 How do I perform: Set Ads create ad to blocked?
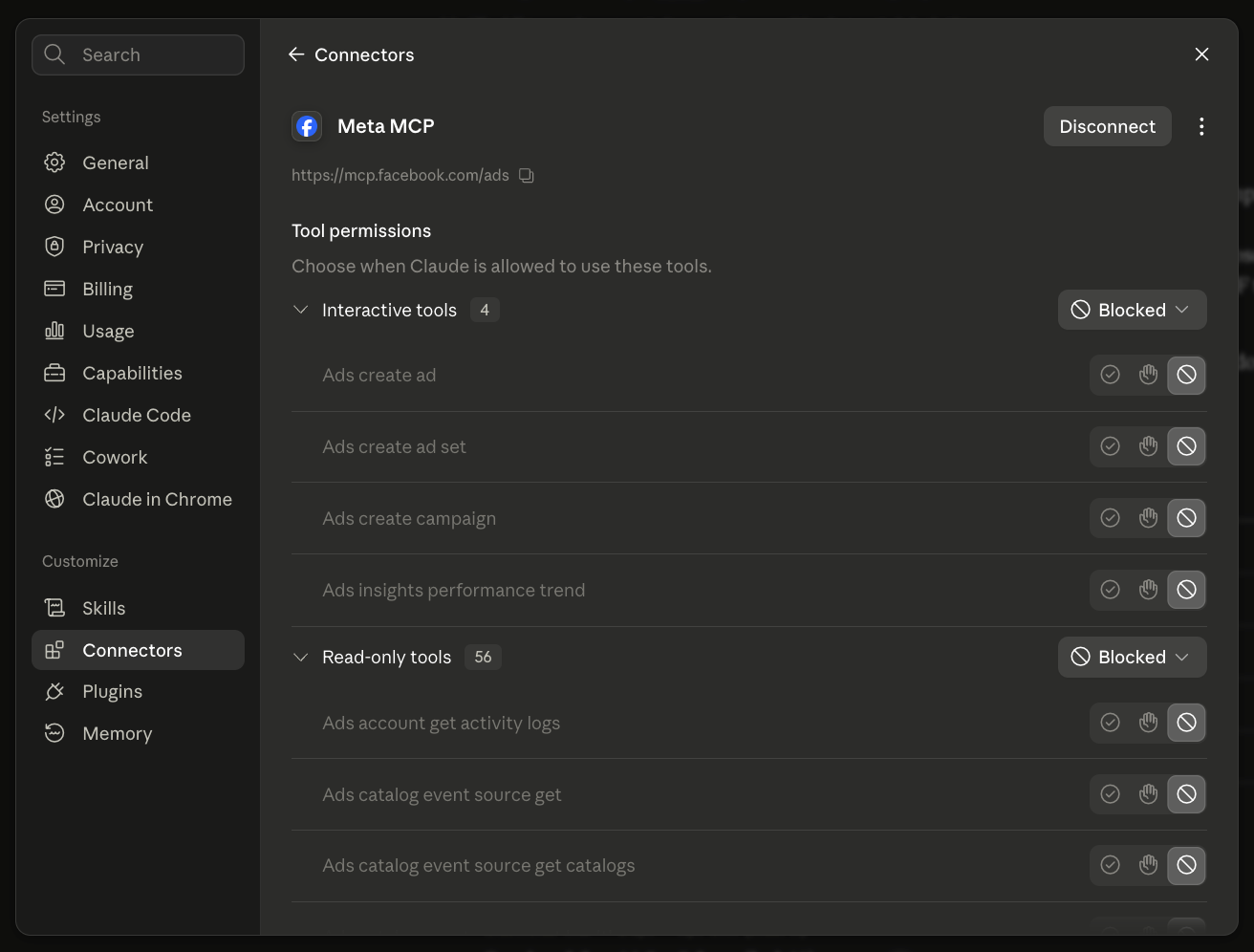(x=1186, y=375)
